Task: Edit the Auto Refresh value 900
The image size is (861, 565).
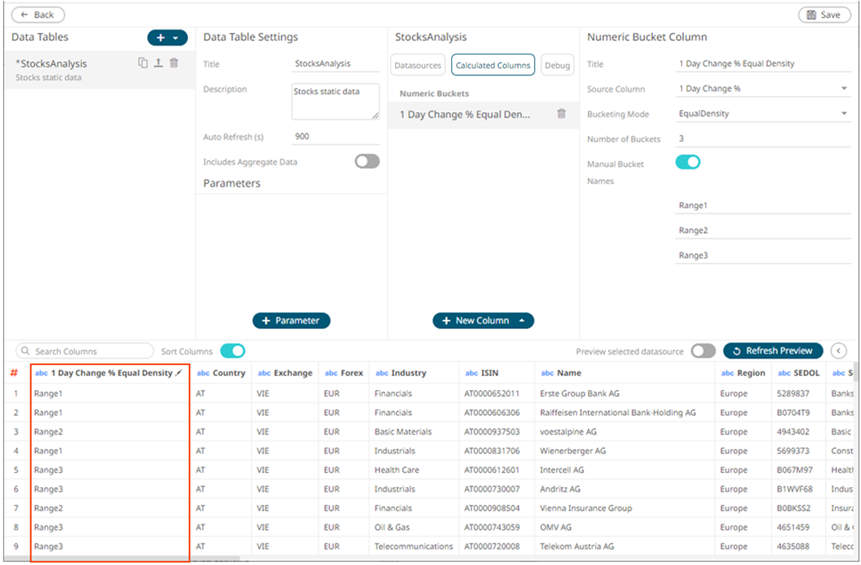Action: [x=336, y=136]
